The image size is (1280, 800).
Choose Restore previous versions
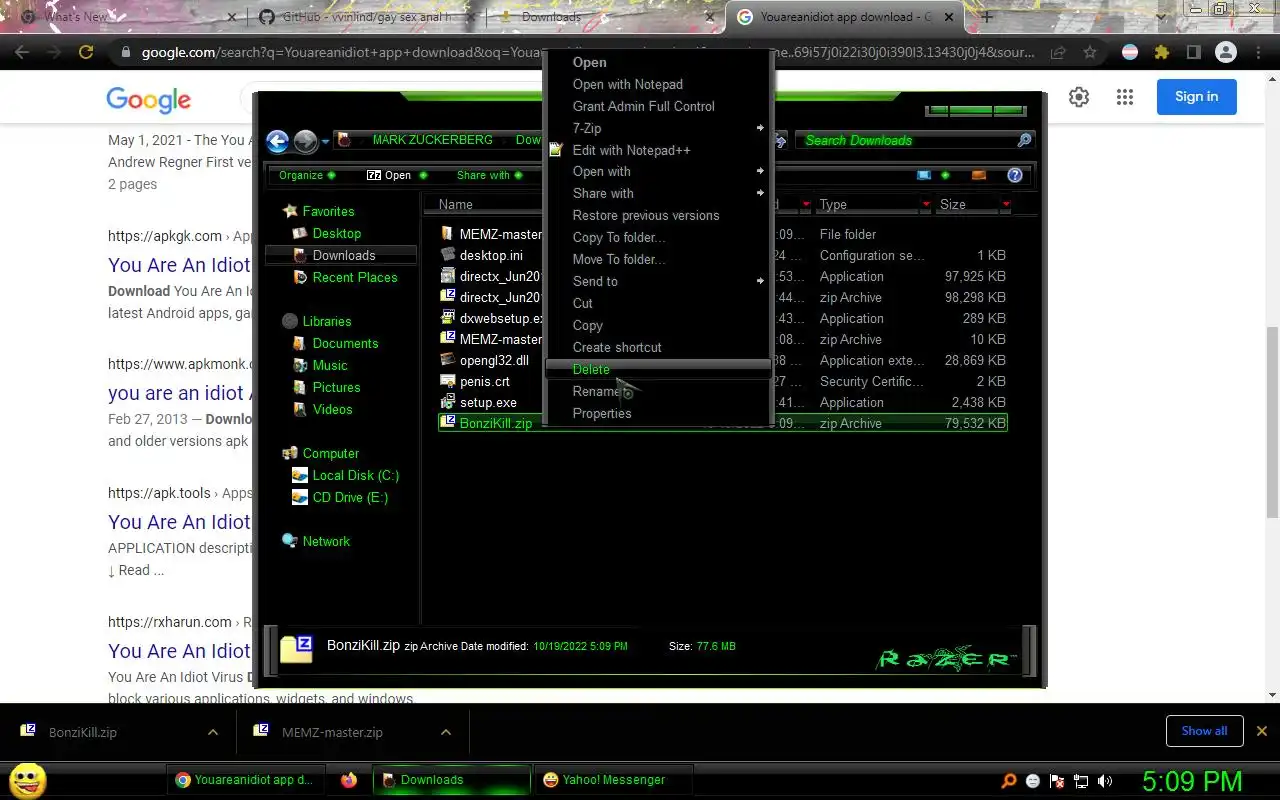click(x=659, y=215)
